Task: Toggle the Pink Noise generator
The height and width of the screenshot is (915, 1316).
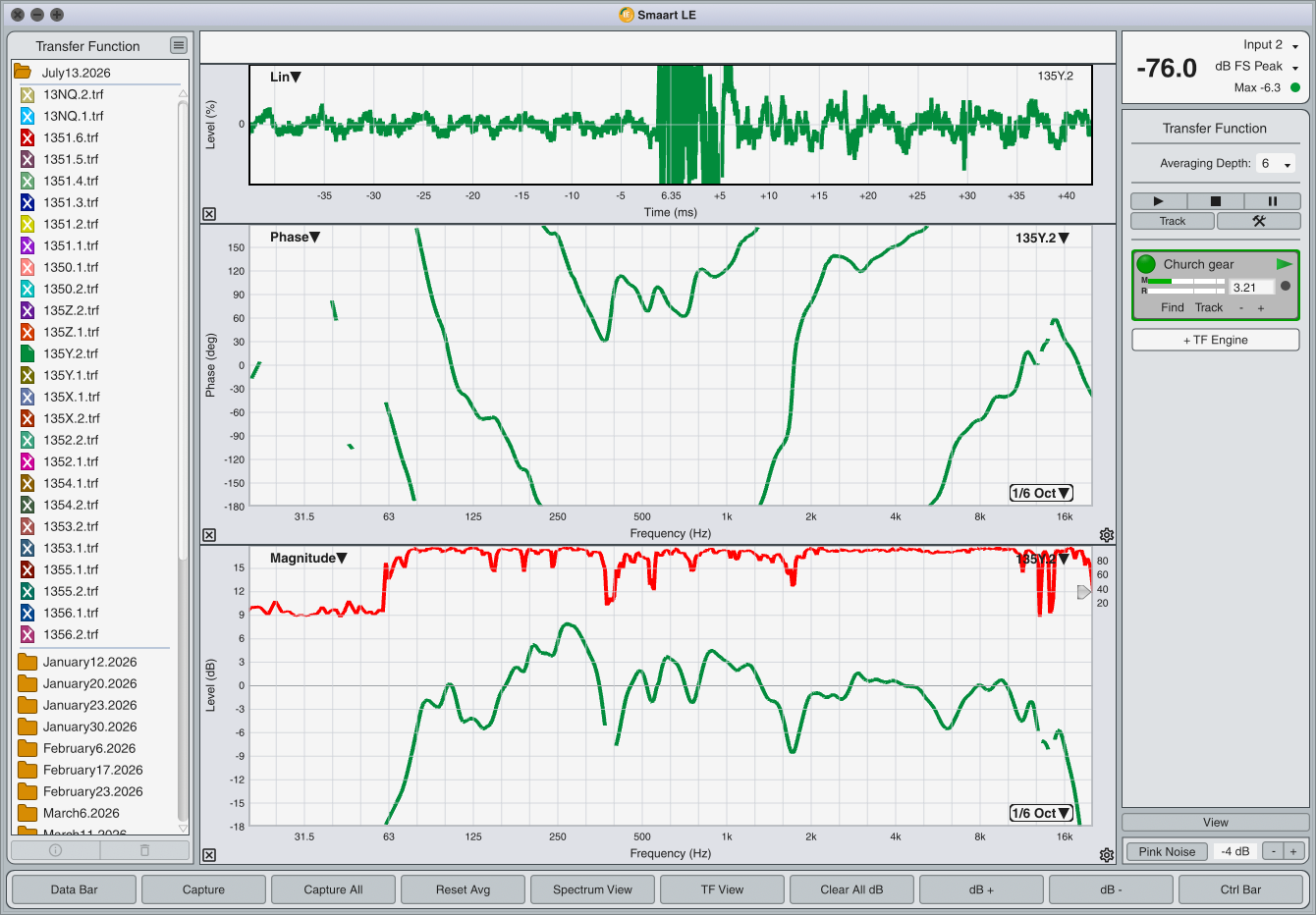Action: 1167,851
